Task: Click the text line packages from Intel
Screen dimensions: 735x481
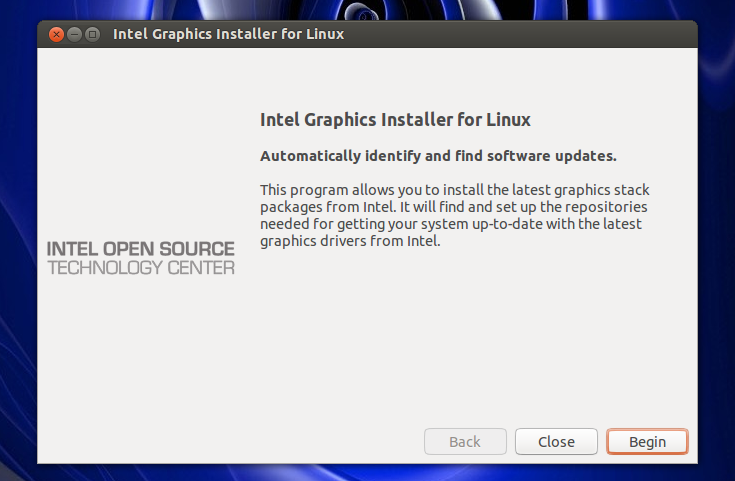Action: 454,207
